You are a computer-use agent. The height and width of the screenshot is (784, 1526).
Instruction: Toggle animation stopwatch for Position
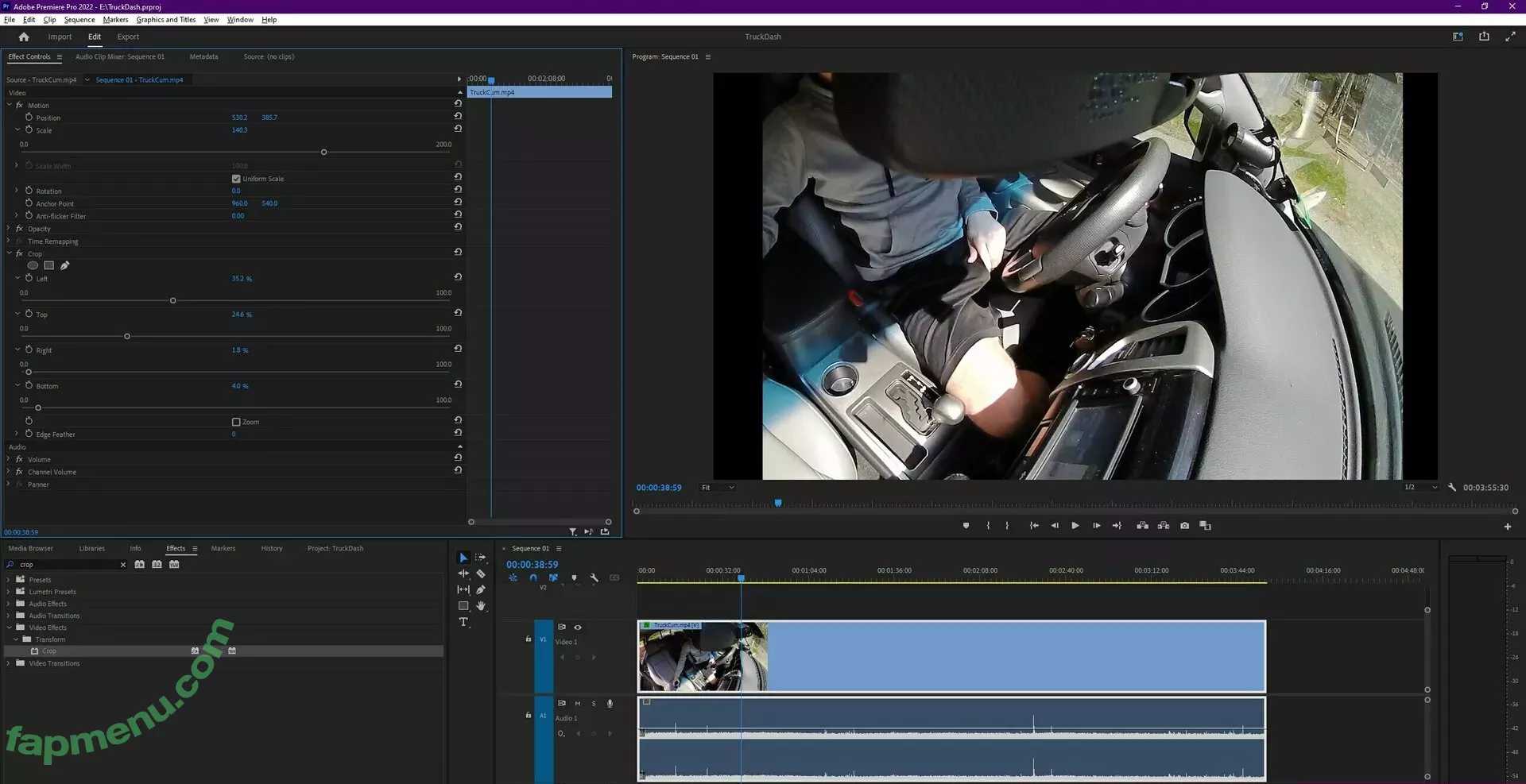pyautogui.click(x=29, y=117)
